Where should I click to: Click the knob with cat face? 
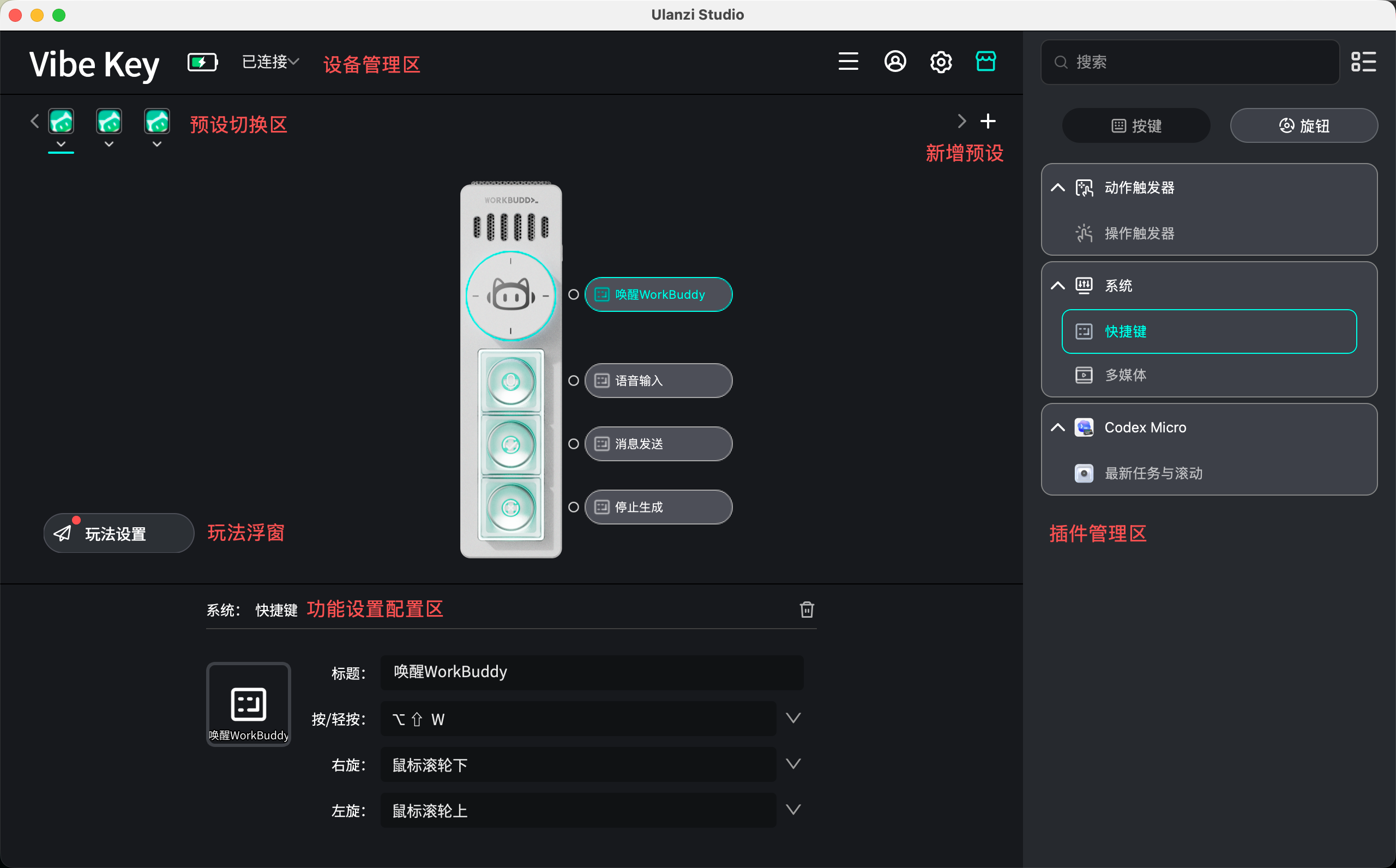tap(510, 296)
